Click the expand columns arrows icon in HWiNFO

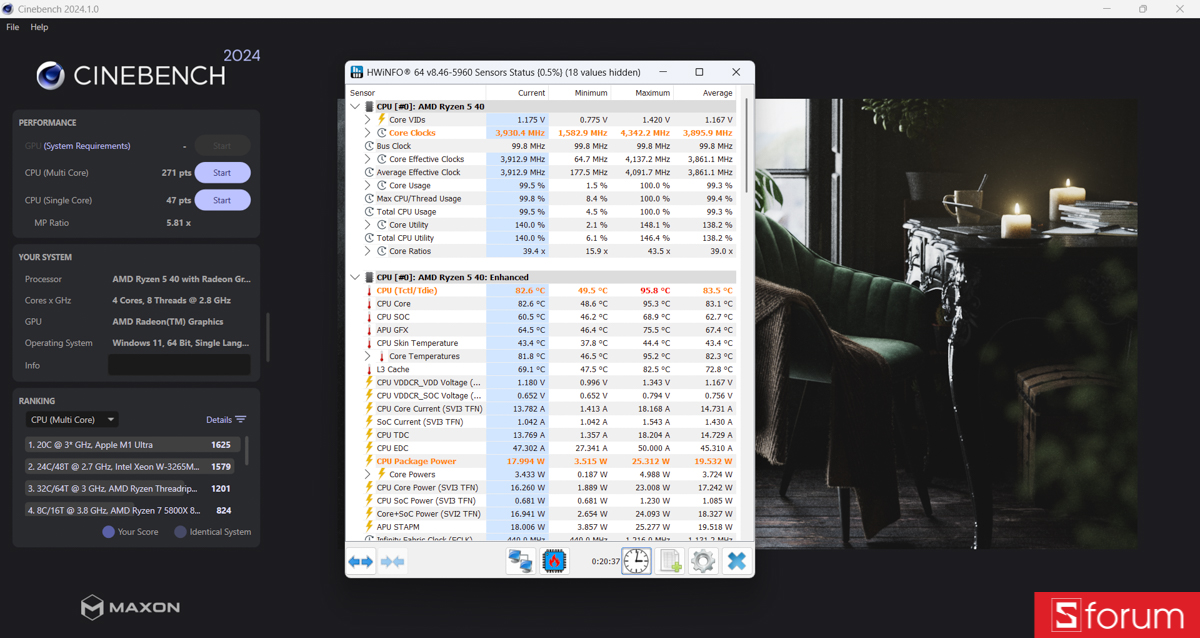361,562
